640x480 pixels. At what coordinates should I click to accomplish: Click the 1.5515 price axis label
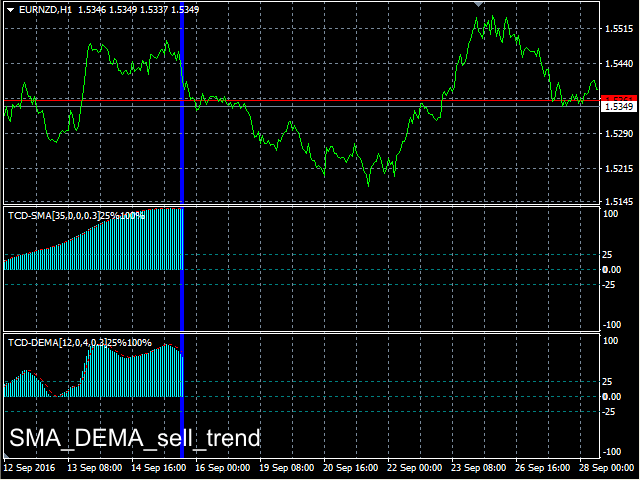click(619, 29)
